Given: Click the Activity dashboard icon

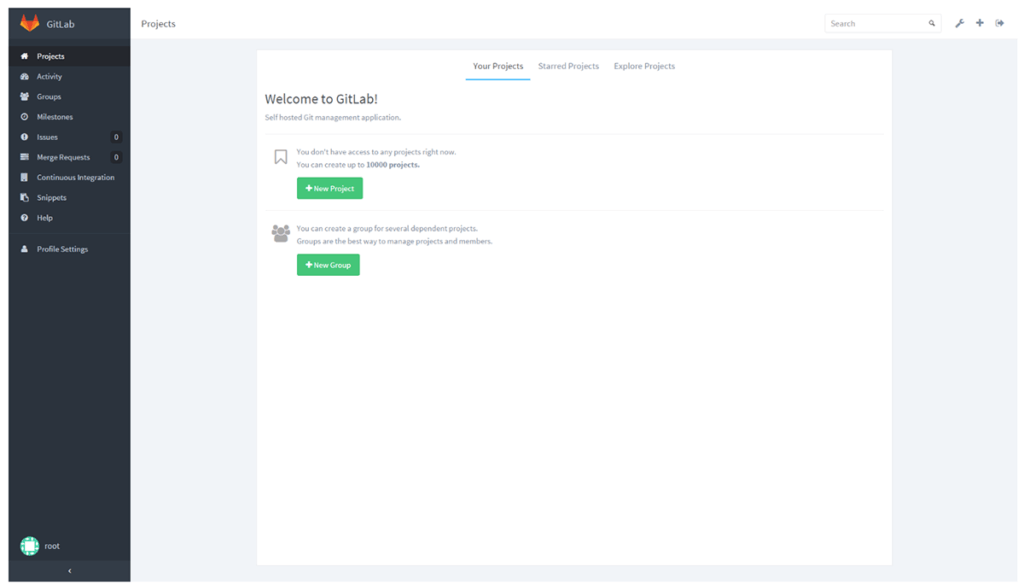Looking at the screenshot, I should tap(24, 76).
